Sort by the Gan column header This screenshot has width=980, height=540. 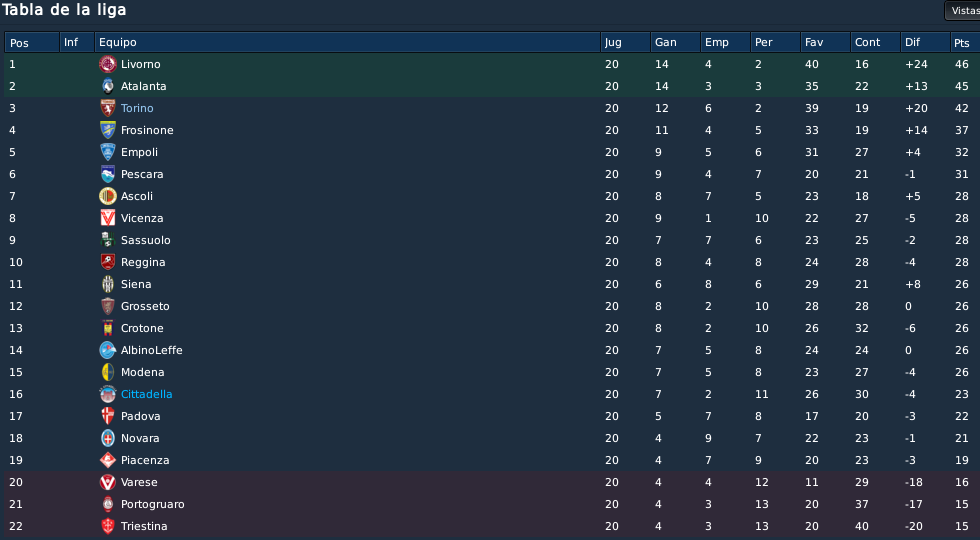coord(675,42)
